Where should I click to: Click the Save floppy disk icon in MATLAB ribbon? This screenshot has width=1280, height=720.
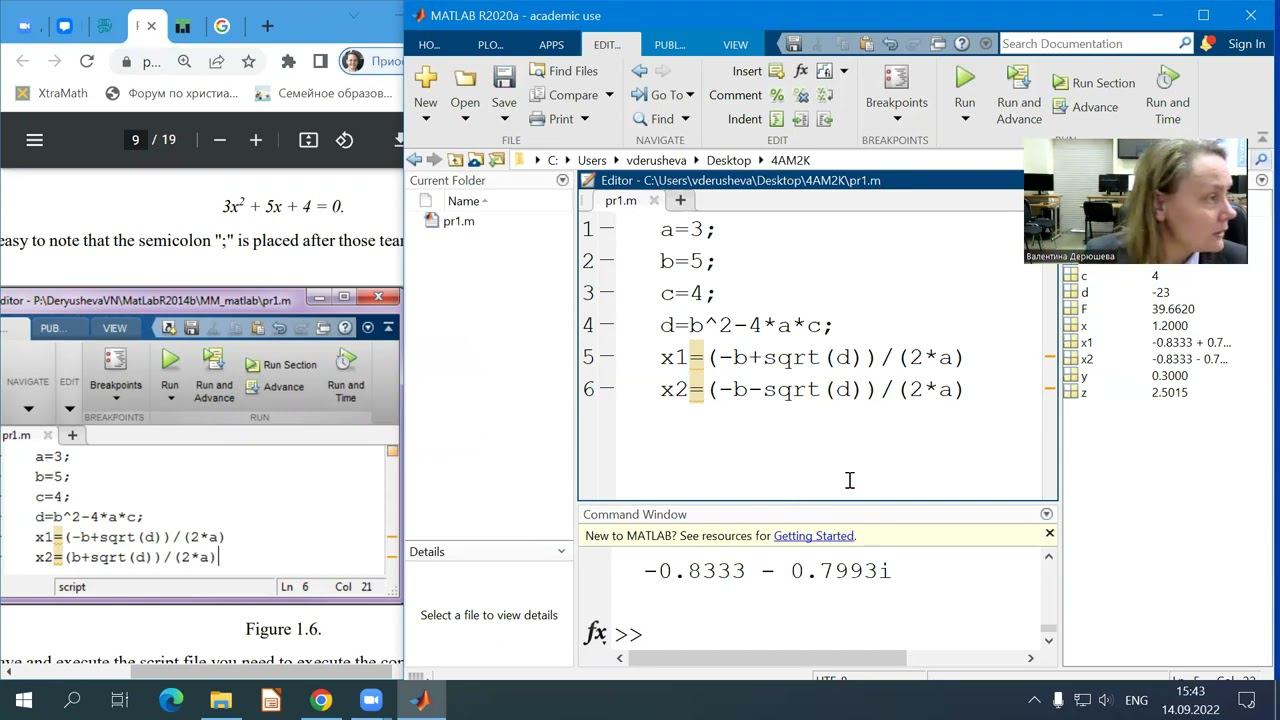pos(504,78)
